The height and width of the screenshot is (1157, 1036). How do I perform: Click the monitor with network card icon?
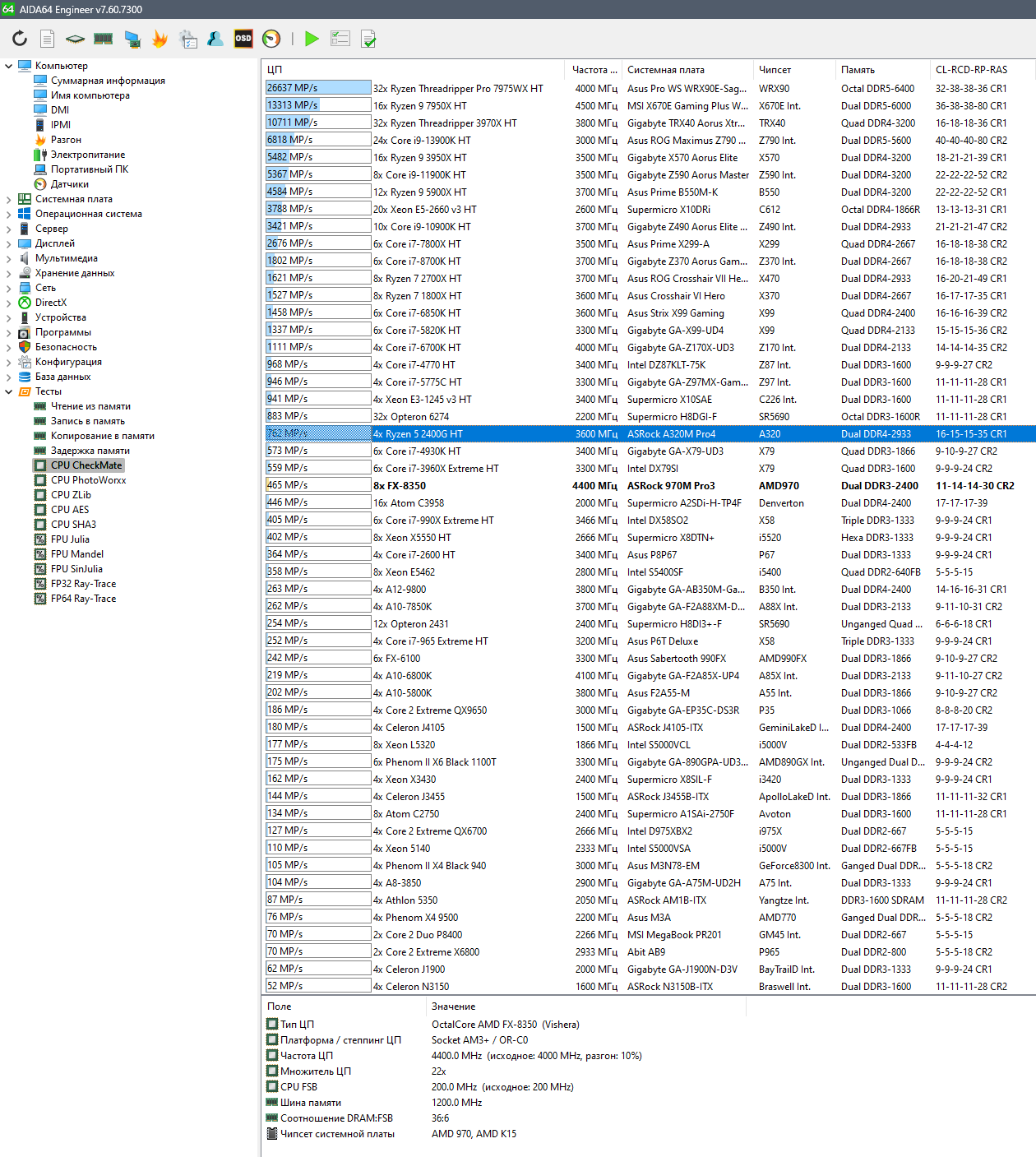132,39
